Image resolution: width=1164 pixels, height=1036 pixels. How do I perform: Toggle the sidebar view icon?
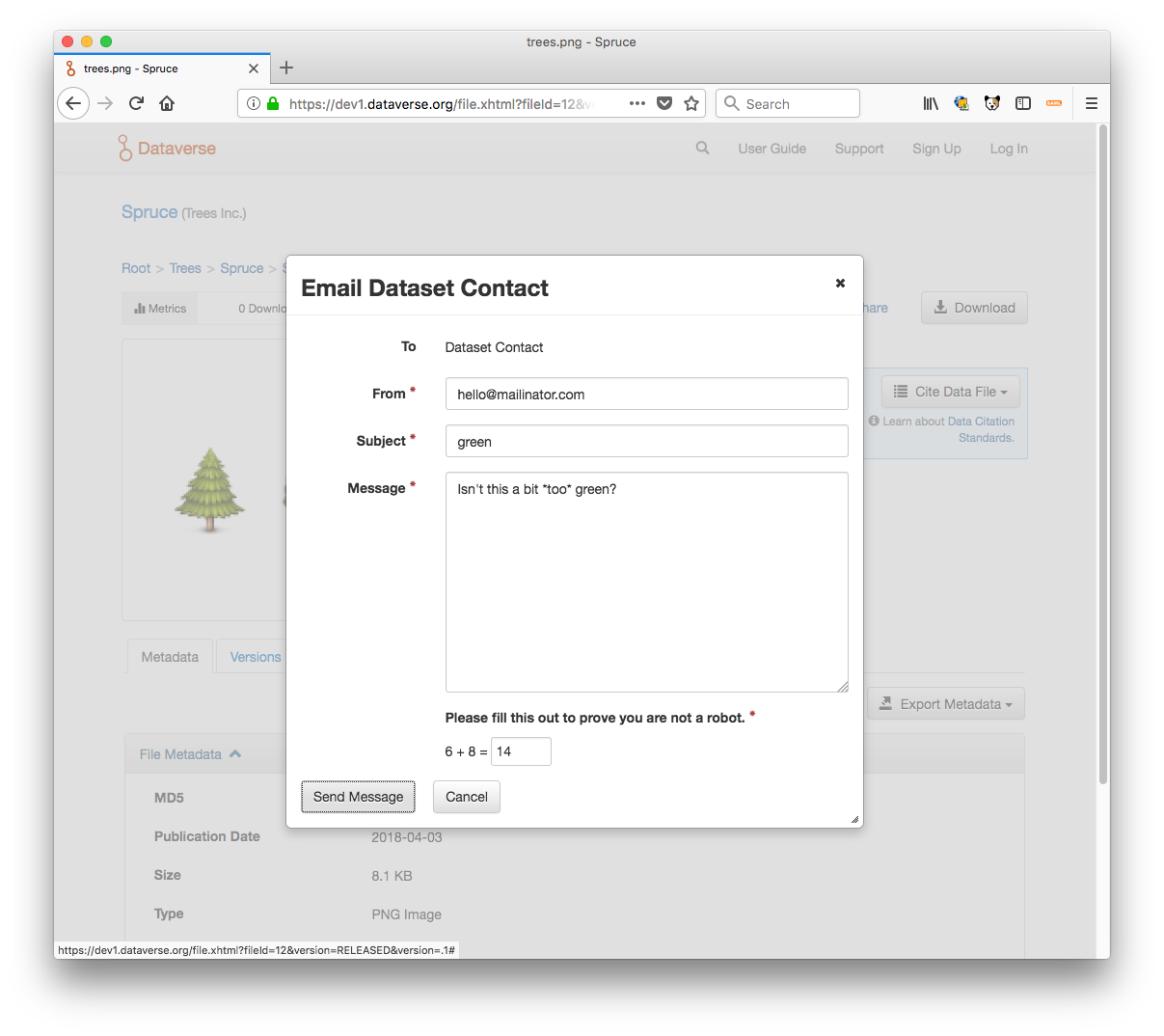[x=1023, y=103]
